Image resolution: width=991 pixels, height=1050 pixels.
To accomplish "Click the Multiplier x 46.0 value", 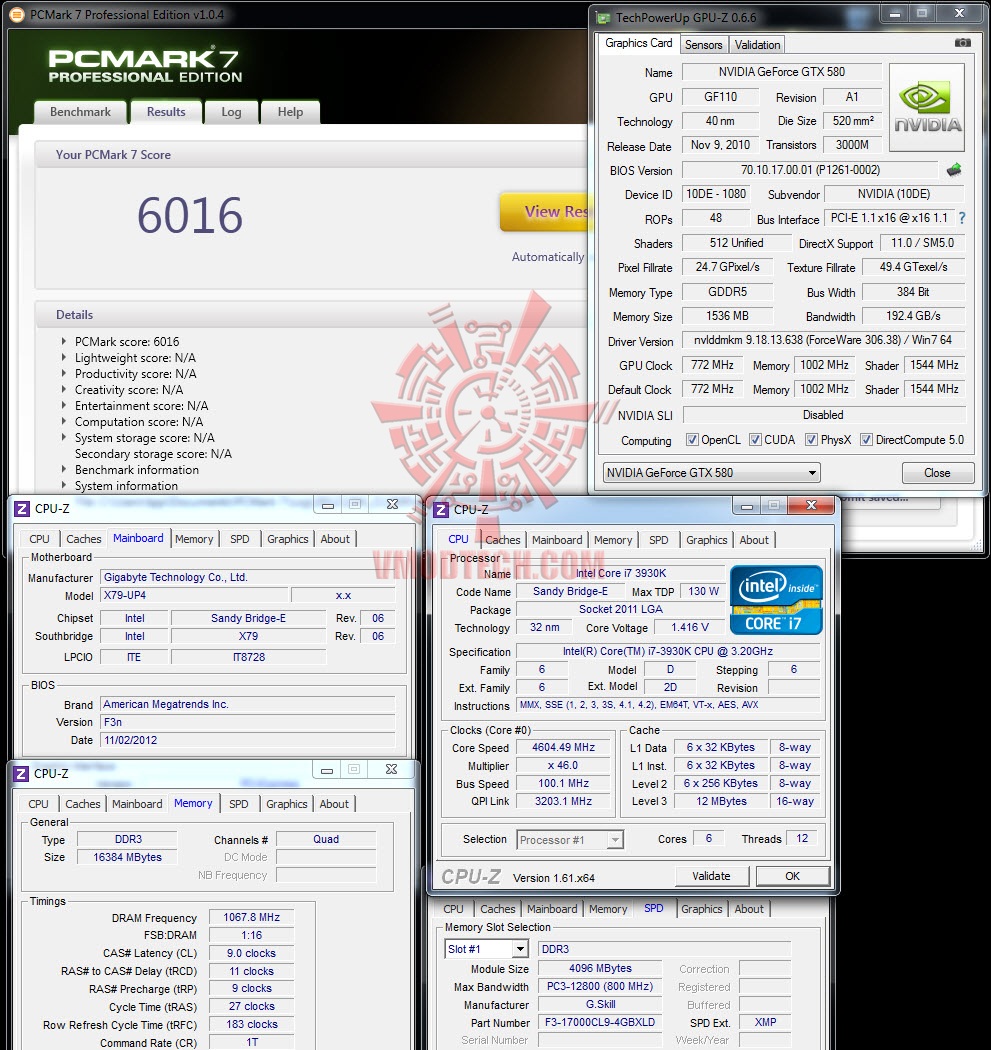I will (563, 765).
